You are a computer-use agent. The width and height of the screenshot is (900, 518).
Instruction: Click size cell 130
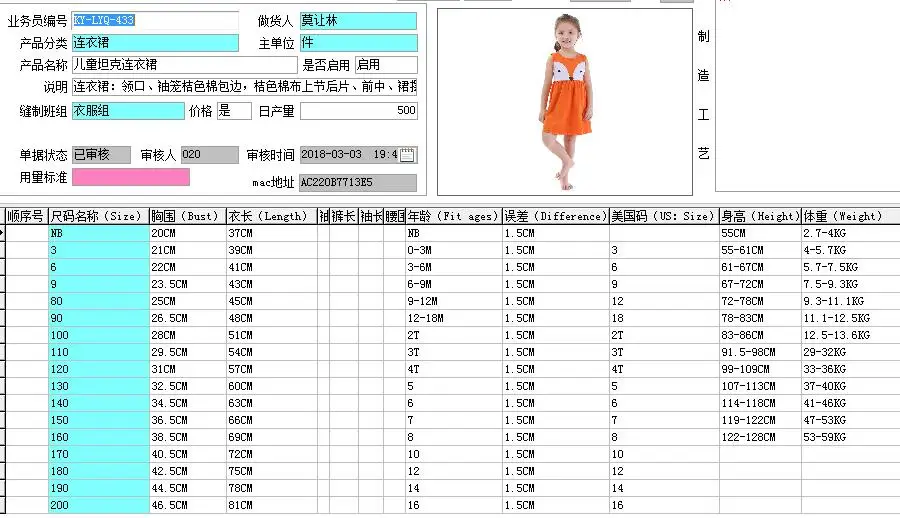coord(99,386)
